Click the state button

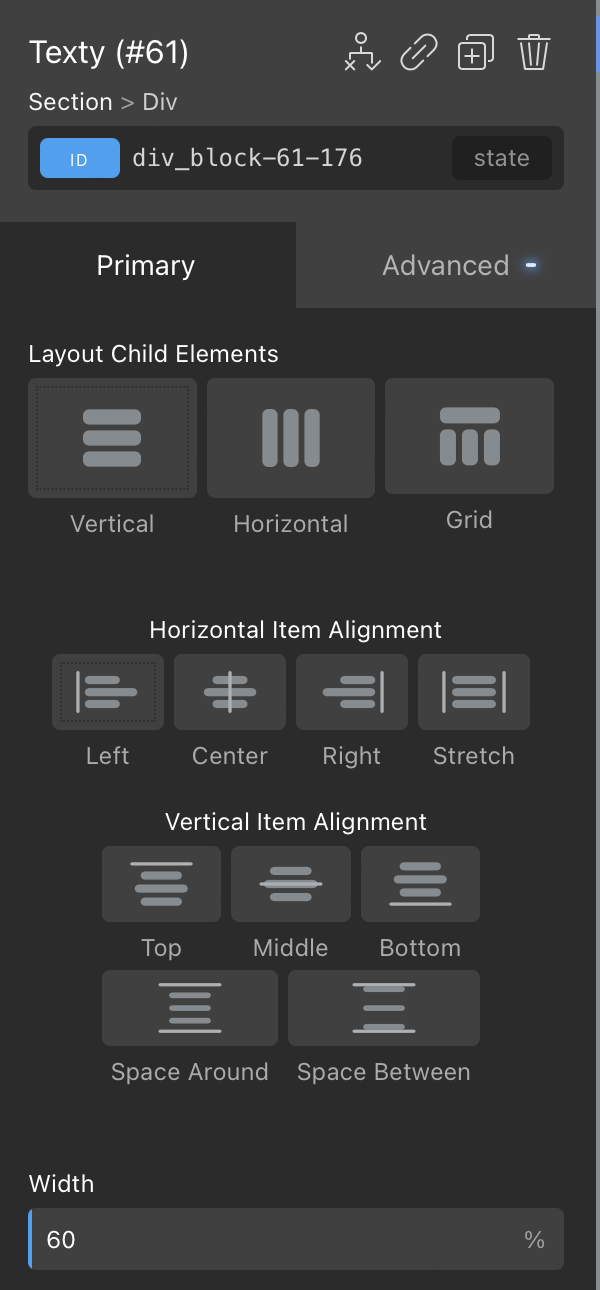[501, 158]
